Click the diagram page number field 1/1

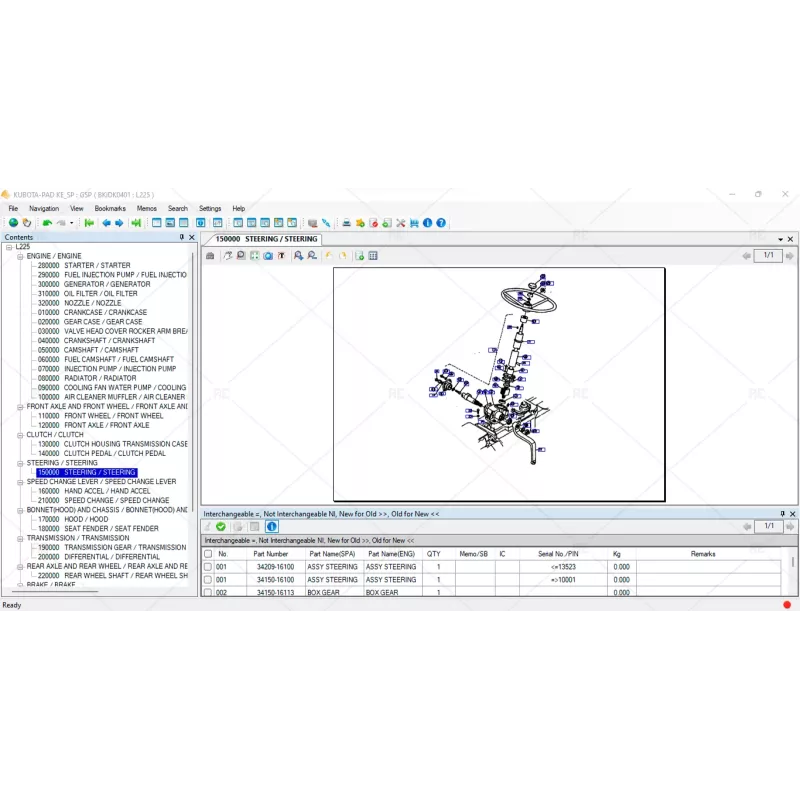tap(768, 256)
